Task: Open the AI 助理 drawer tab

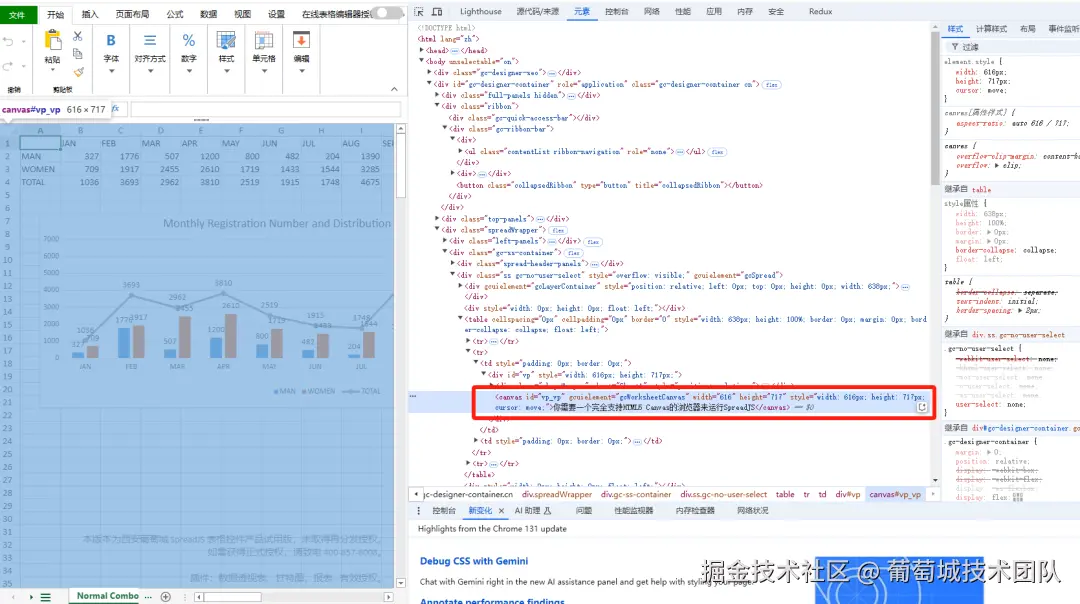Action: (x=533, y=511)
